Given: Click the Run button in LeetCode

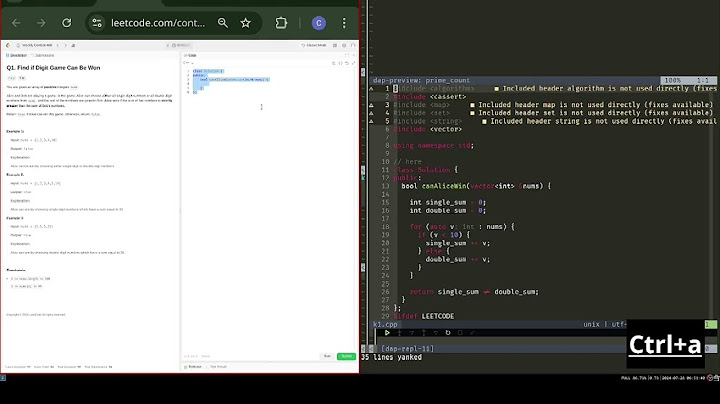Looking at the screenshot, I should pyautogui.click(x=327, y=356).
